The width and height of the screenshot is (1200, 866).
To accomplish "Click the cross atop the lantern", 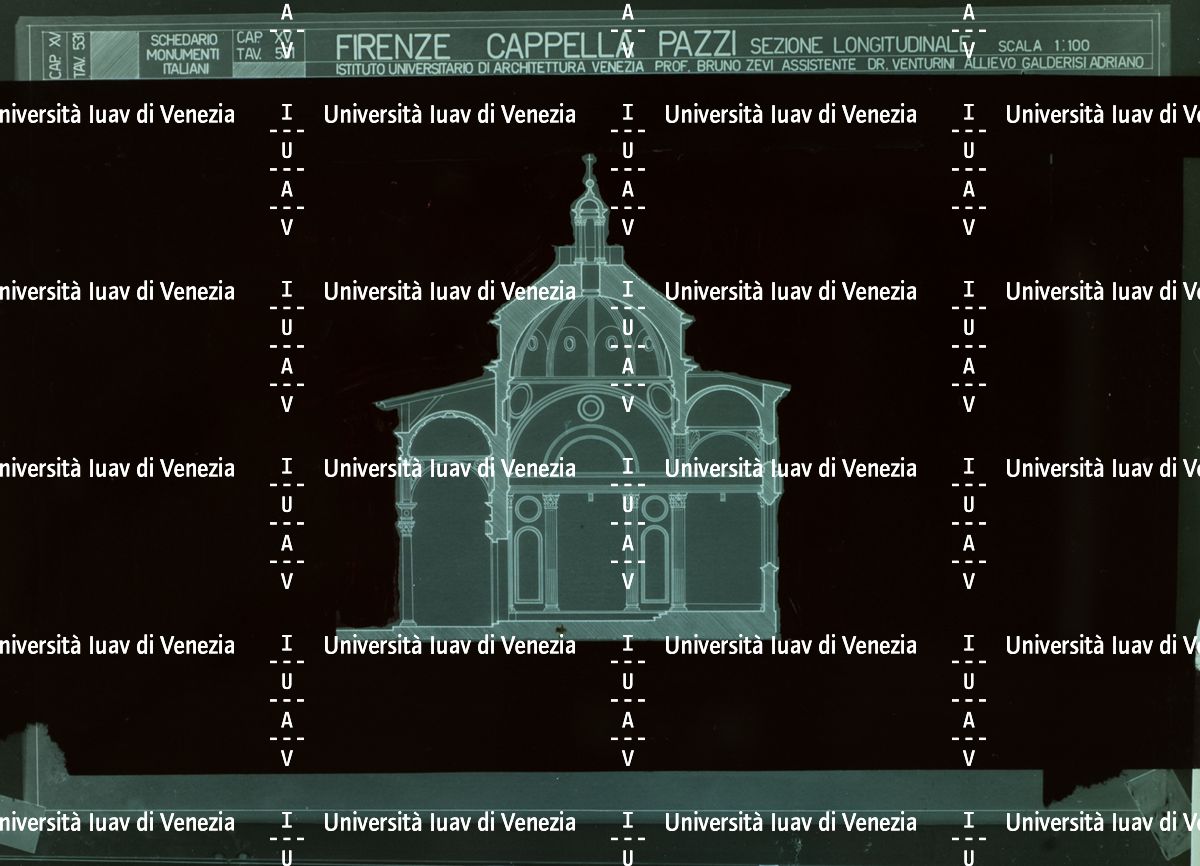I will 589,162.
